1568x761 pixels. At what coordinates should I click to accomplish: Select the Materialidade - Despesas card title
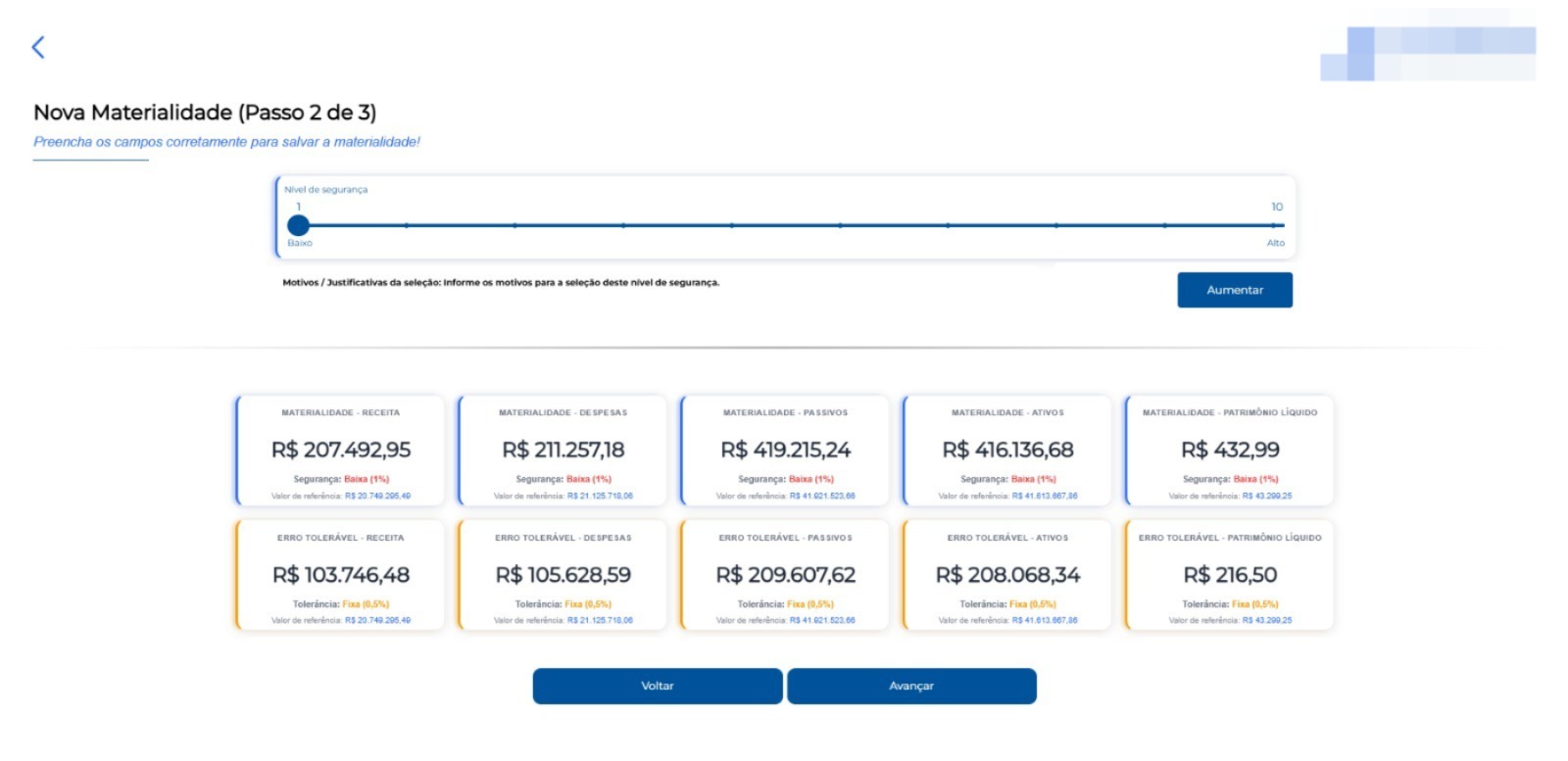click(x=563, y=413)
